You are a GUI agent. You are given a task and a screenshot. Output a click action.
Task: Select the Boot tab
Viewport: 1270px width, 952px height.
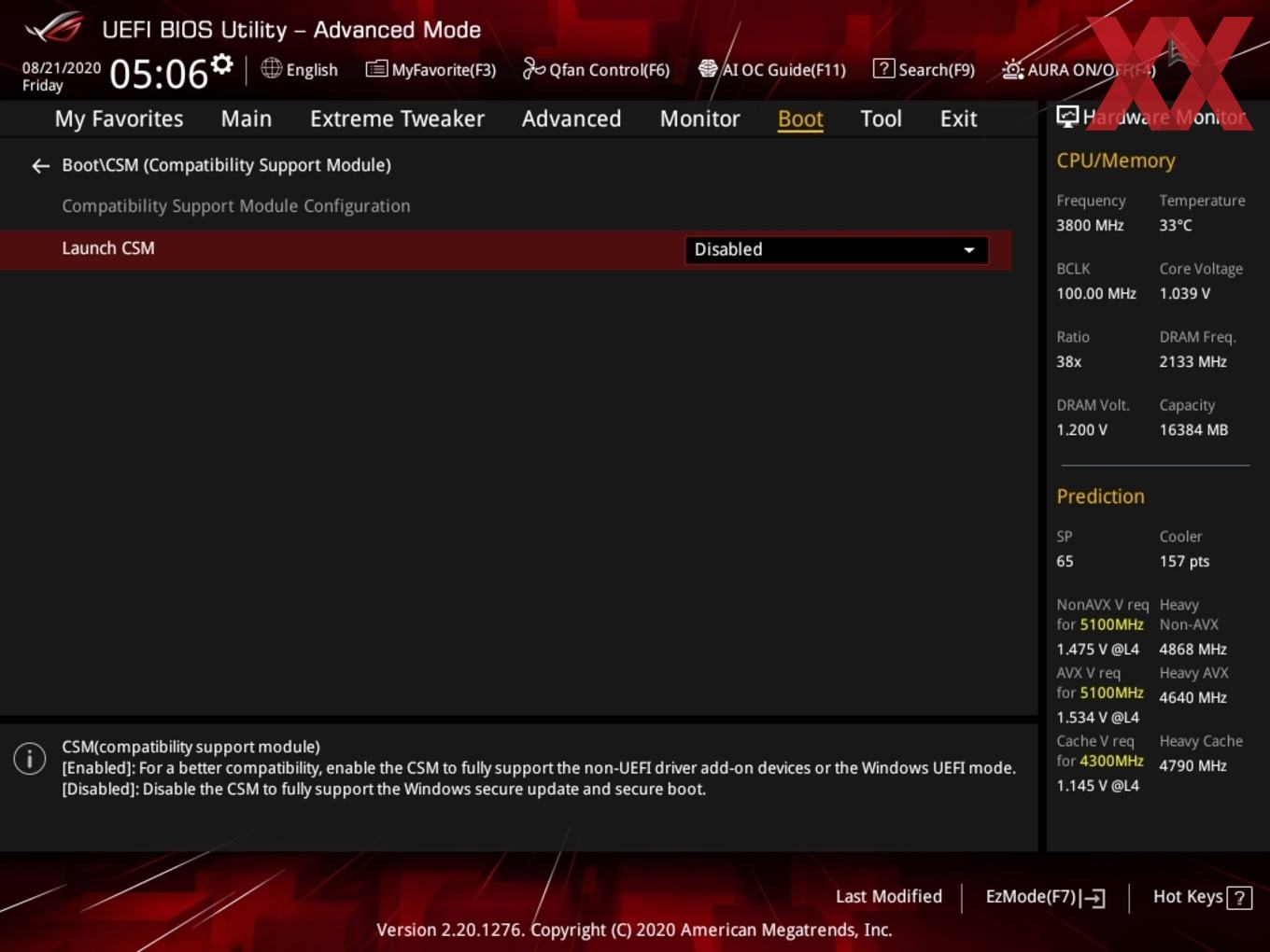(x=800, y=119)
